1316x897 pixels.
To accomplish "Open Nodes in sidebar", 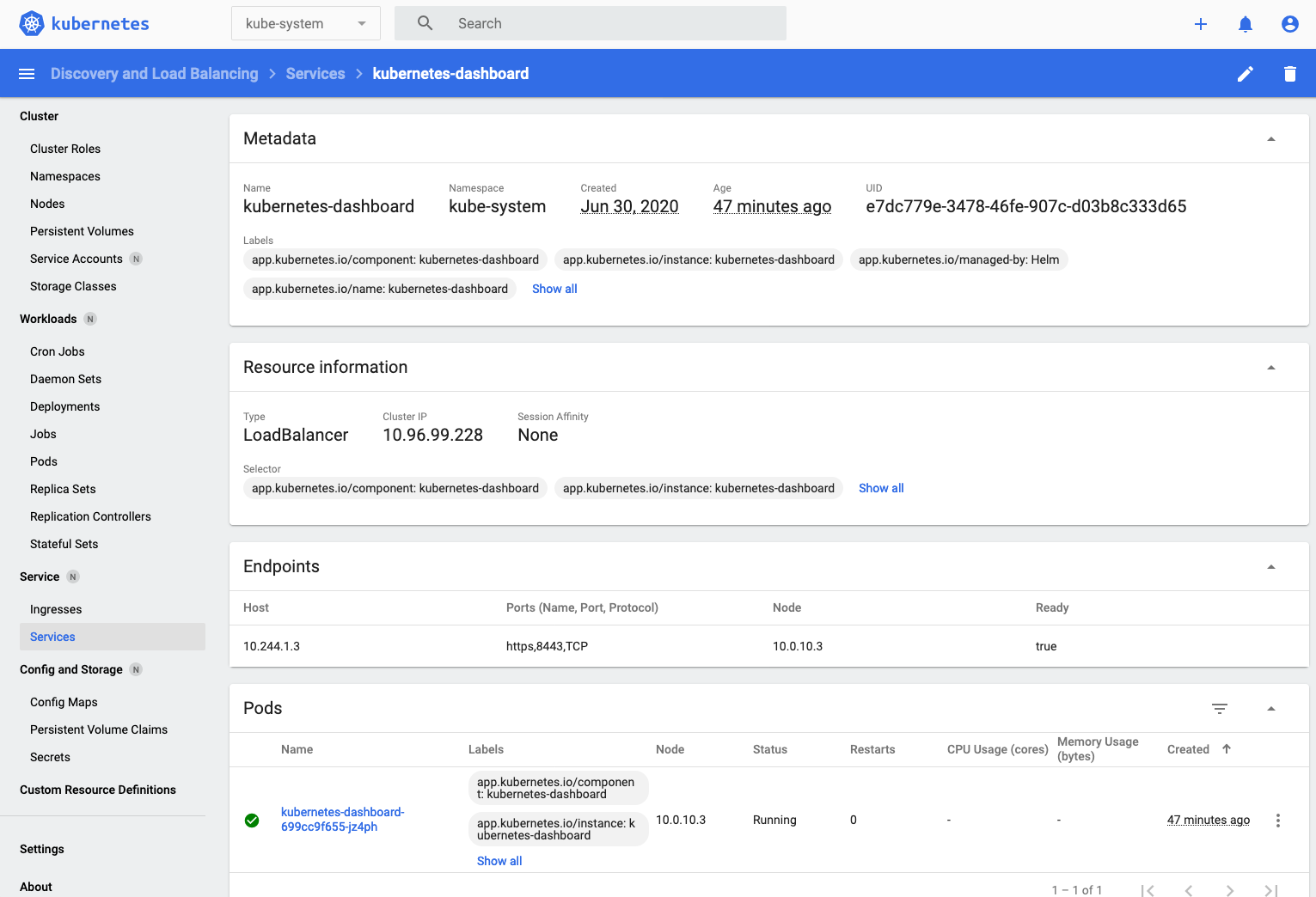I will 47,204.
